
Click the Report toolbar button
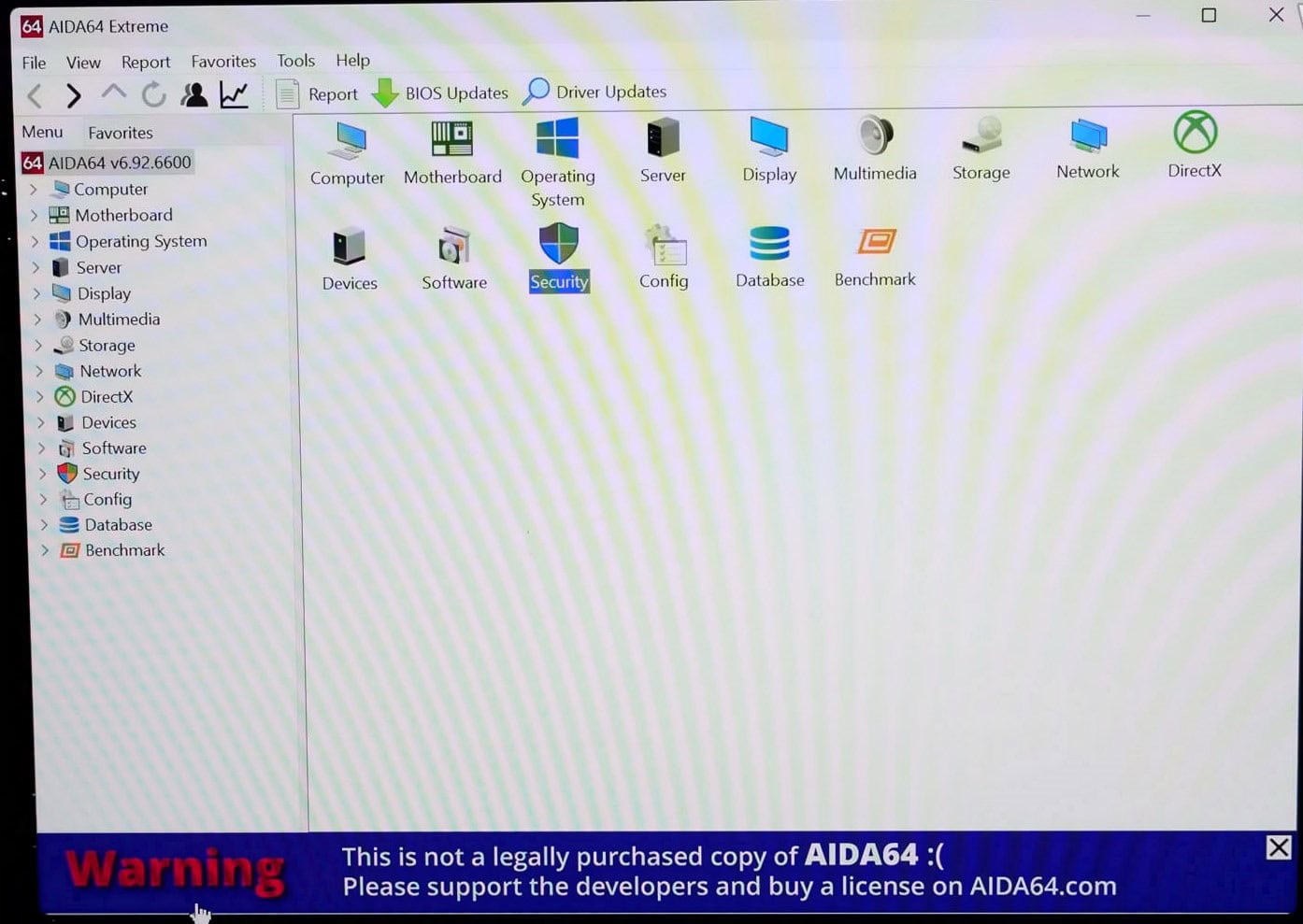[x=317, y=93]
